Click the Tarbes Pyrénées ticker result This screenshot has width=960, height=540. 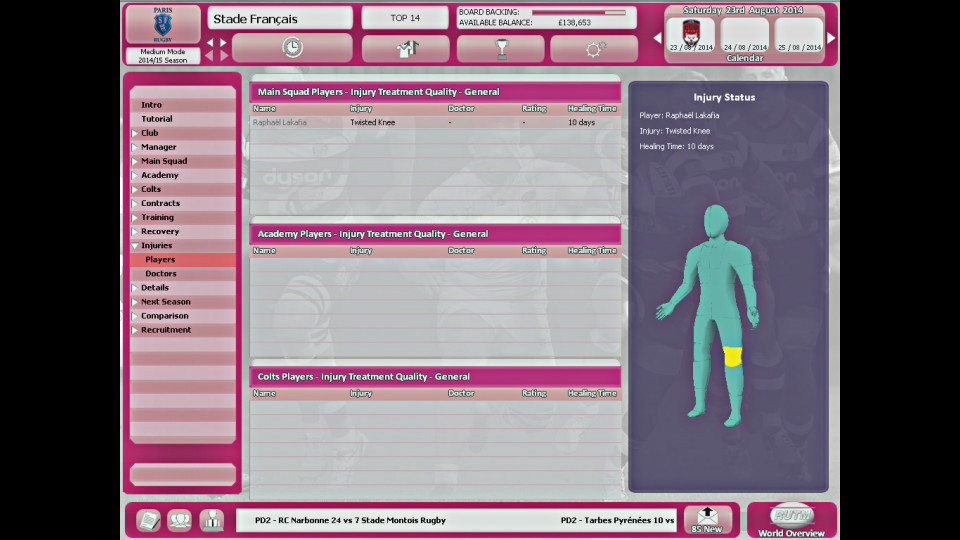[x=617, y=520]
